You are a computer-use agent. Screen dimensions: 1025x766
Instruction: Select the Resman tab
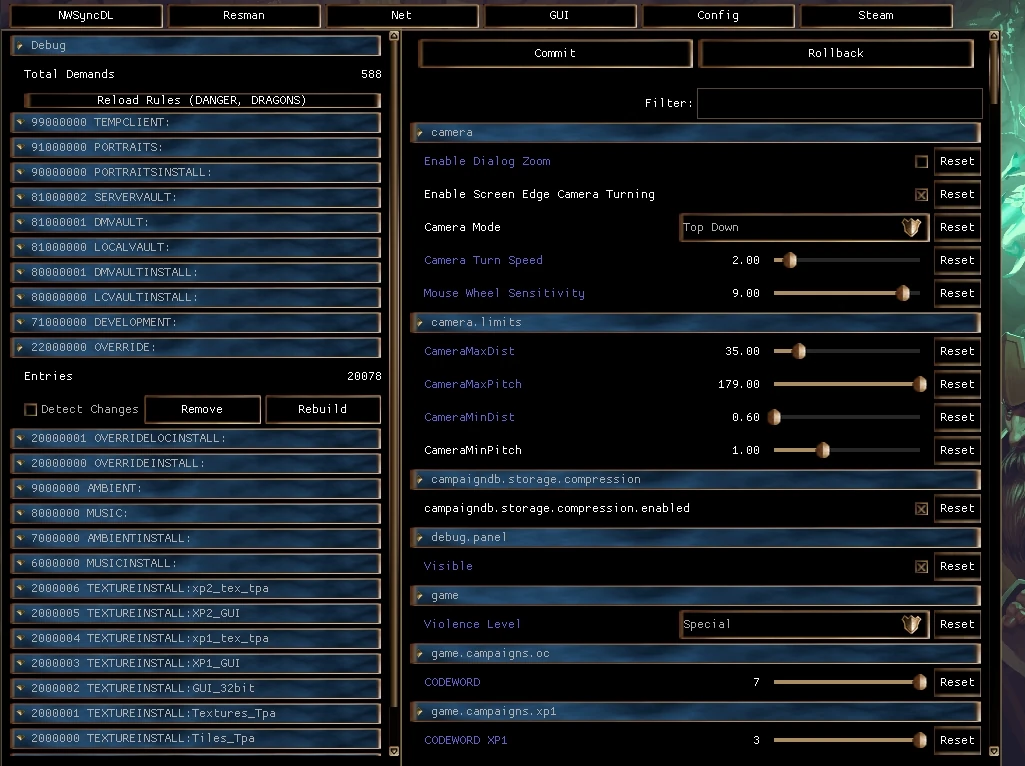pyautogui.click(x=243, y=15)
